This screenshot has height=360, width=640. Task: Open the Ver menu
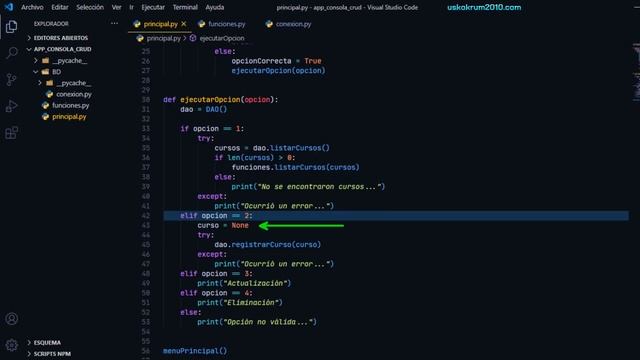(x=116, y=7)
